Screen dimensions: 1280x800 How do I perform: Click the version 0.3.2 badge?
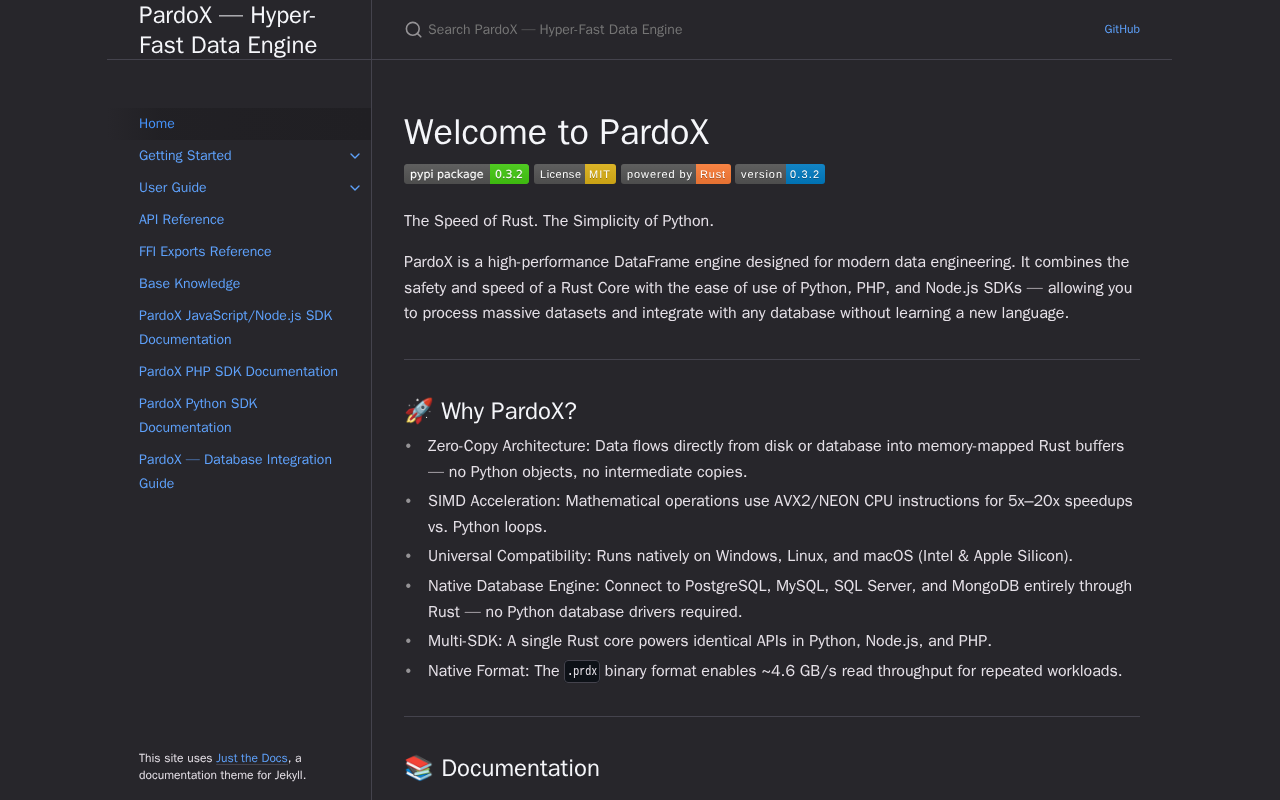[779, 174]
